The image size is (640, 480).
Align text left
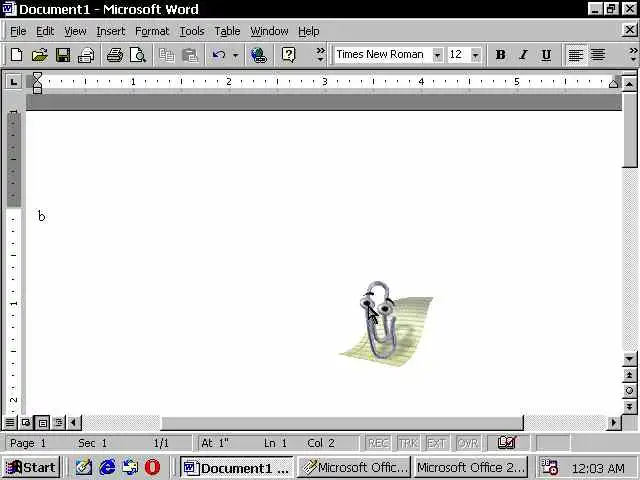tap(576, 55)
